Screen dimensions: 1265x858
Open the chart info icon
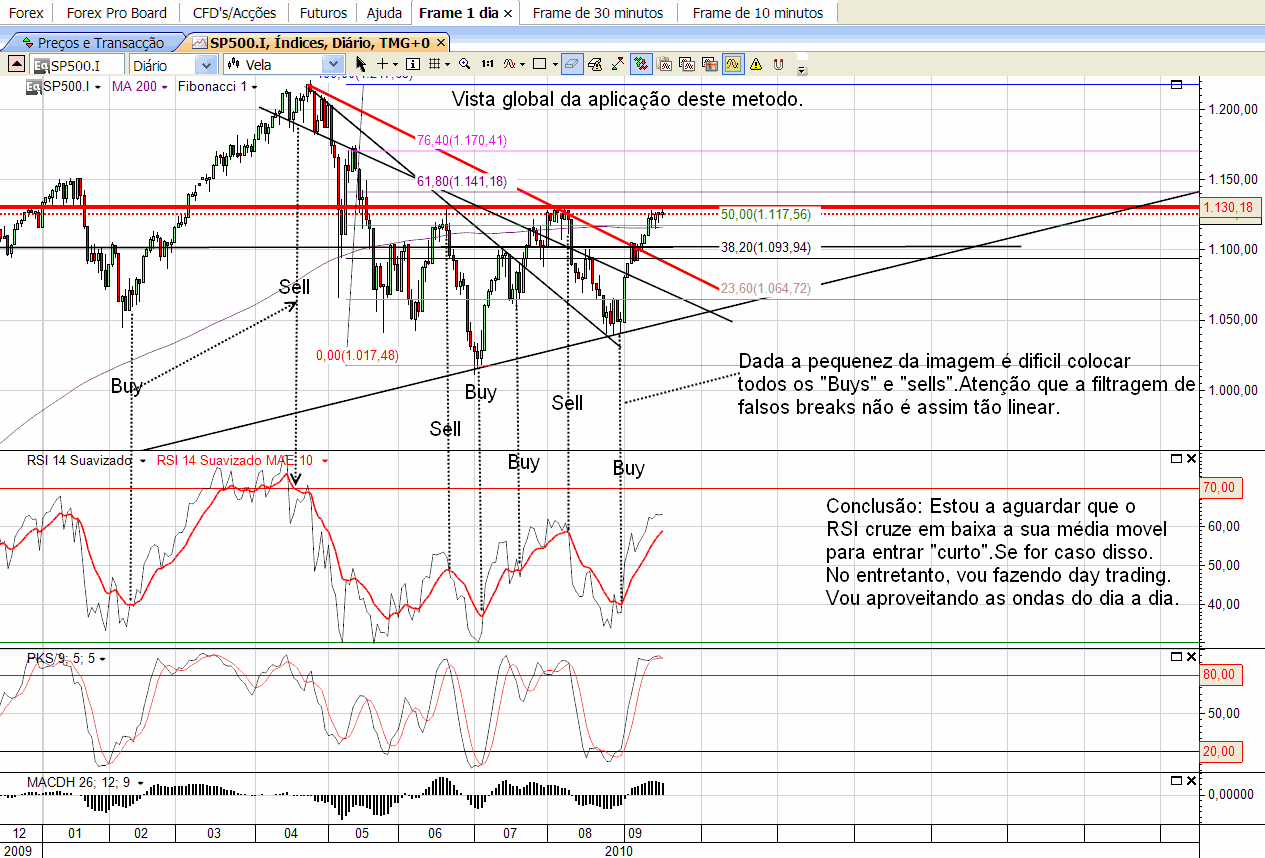pos(412,64)
